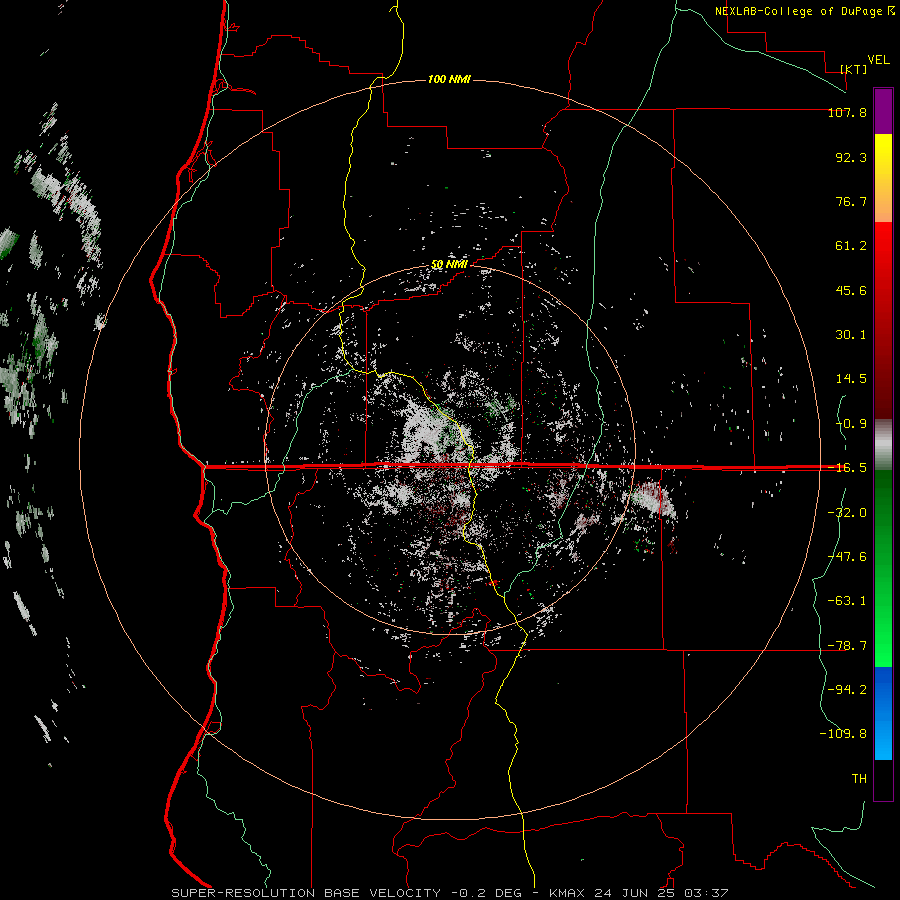Select the 45.6 scale value

coord(851,290)
